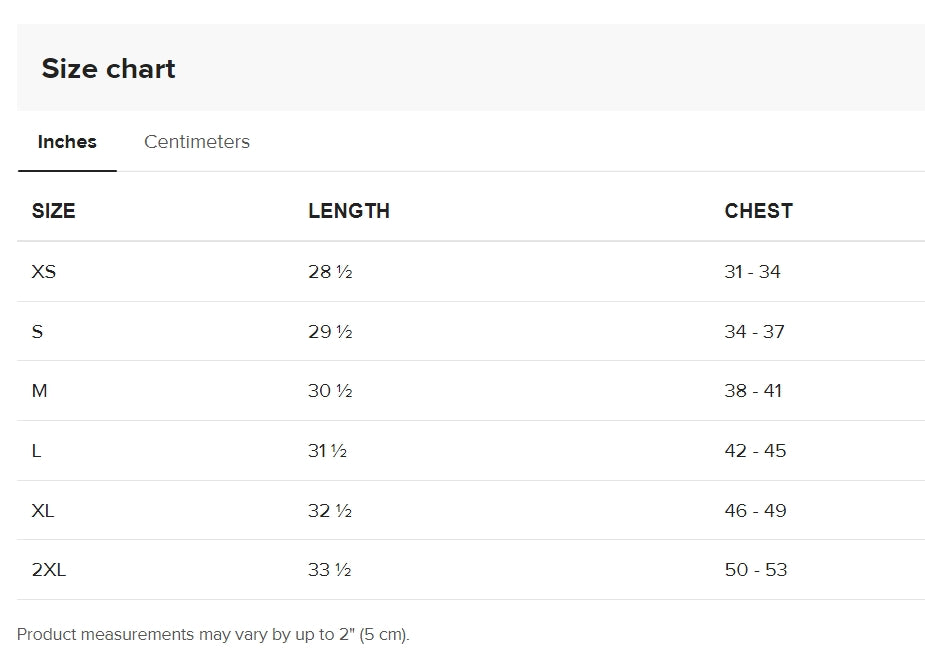Select the Inches tab
The height and width of the screenshot is (667, 925).
[x=67, y=142]
